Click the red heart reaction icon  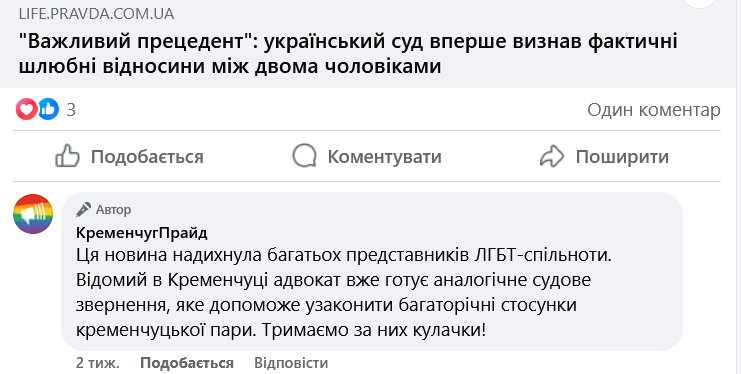pos(26,109)
